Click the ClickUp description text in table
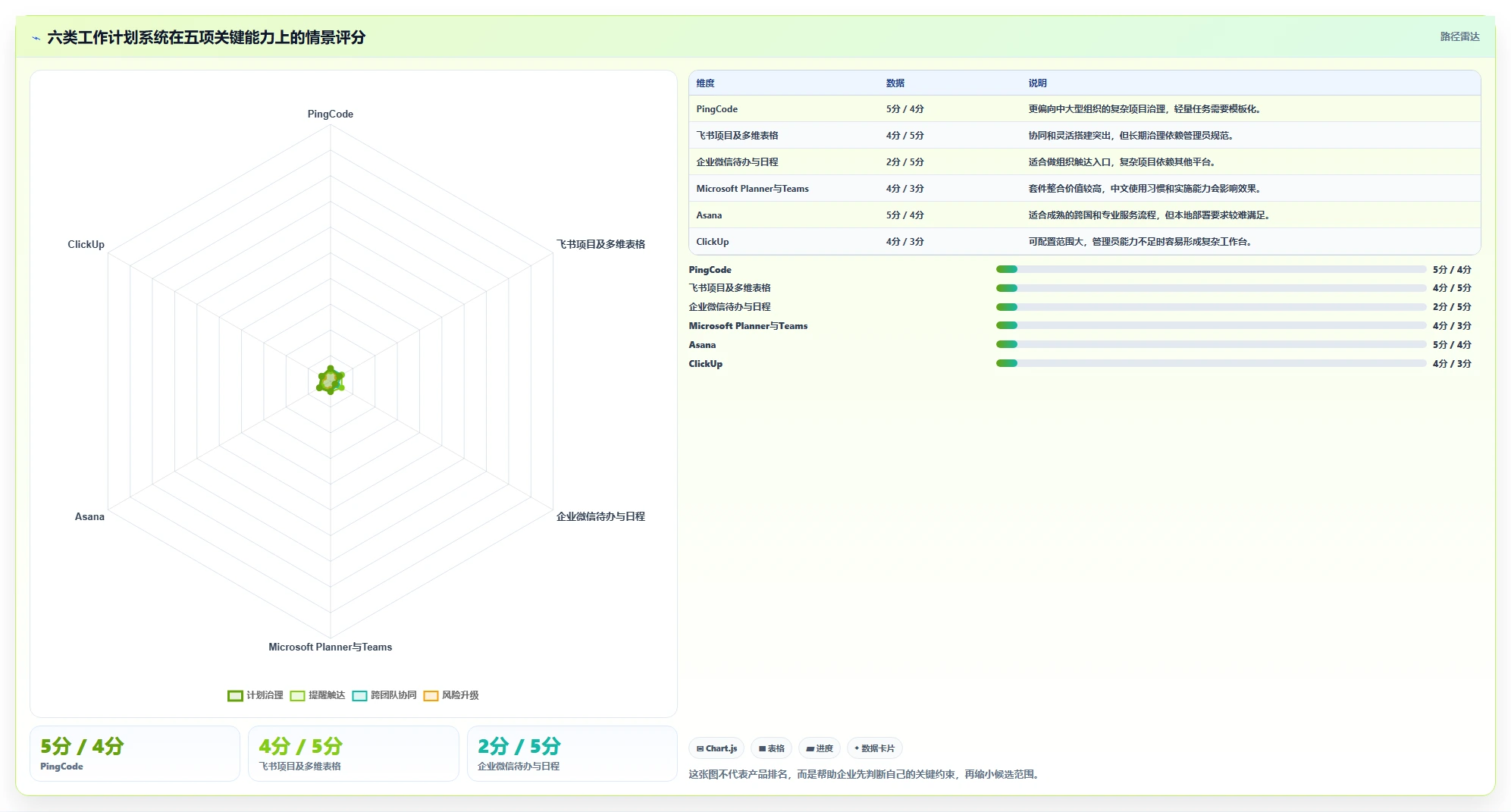The image size is (1511, 812). [1140, 242]
